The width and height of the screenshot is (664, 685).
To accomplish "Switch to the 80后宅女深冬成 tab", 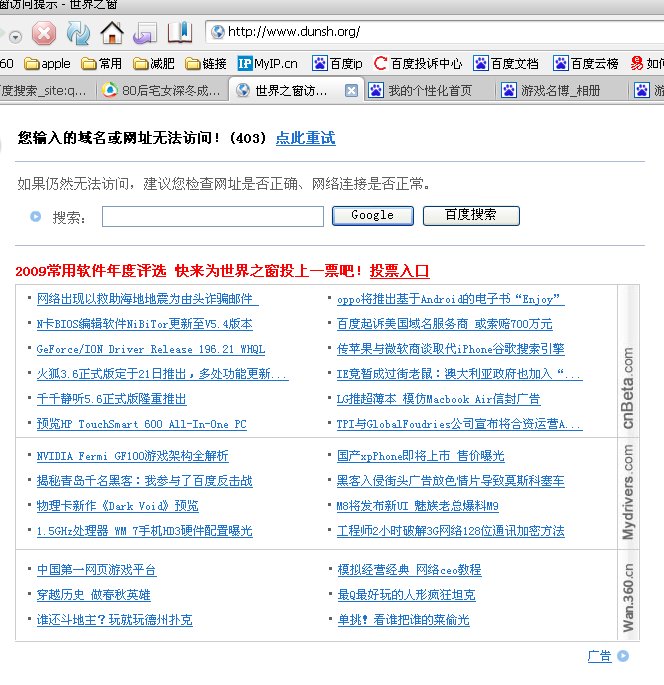I will 162,90.
